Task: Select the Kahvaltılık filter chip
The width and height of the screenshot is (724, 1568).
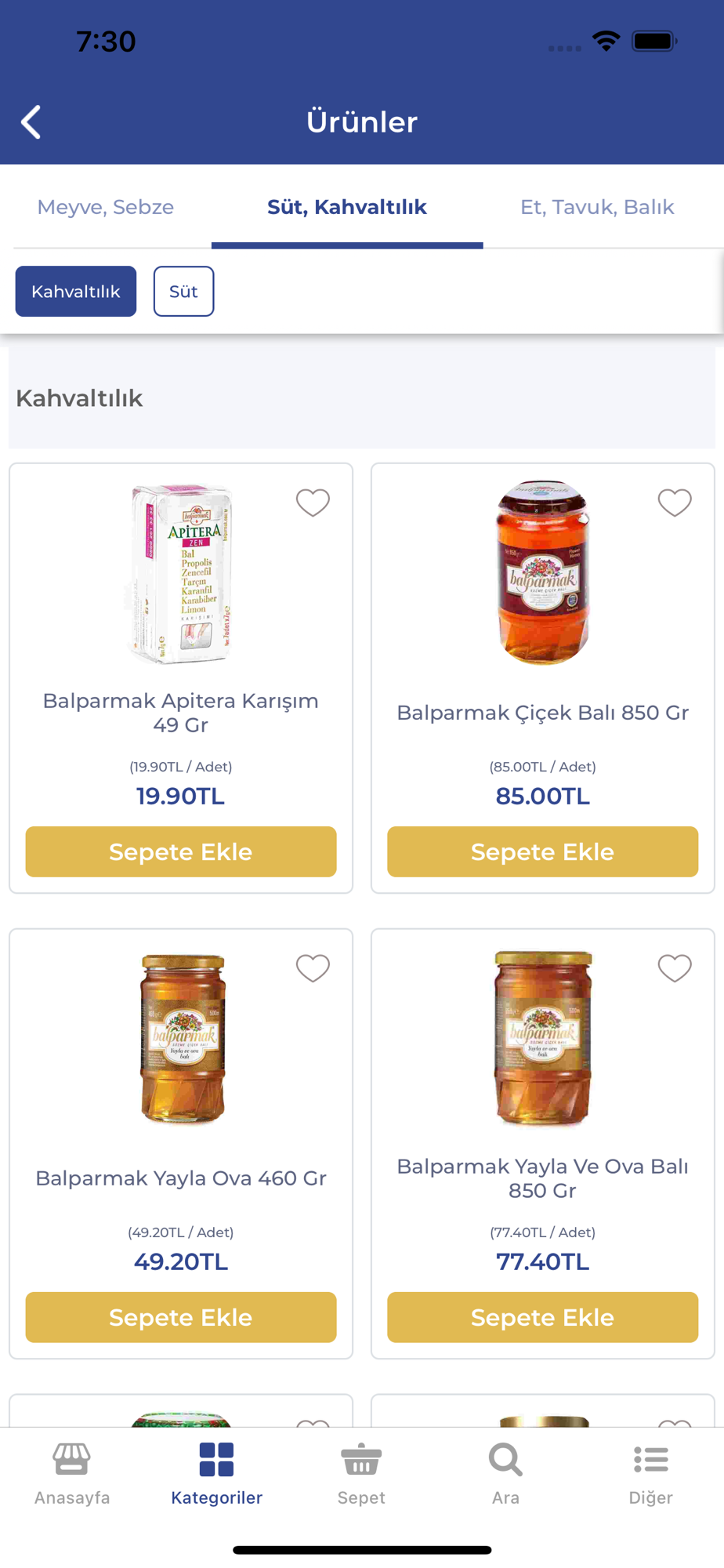Action: [x=76, y=292]
